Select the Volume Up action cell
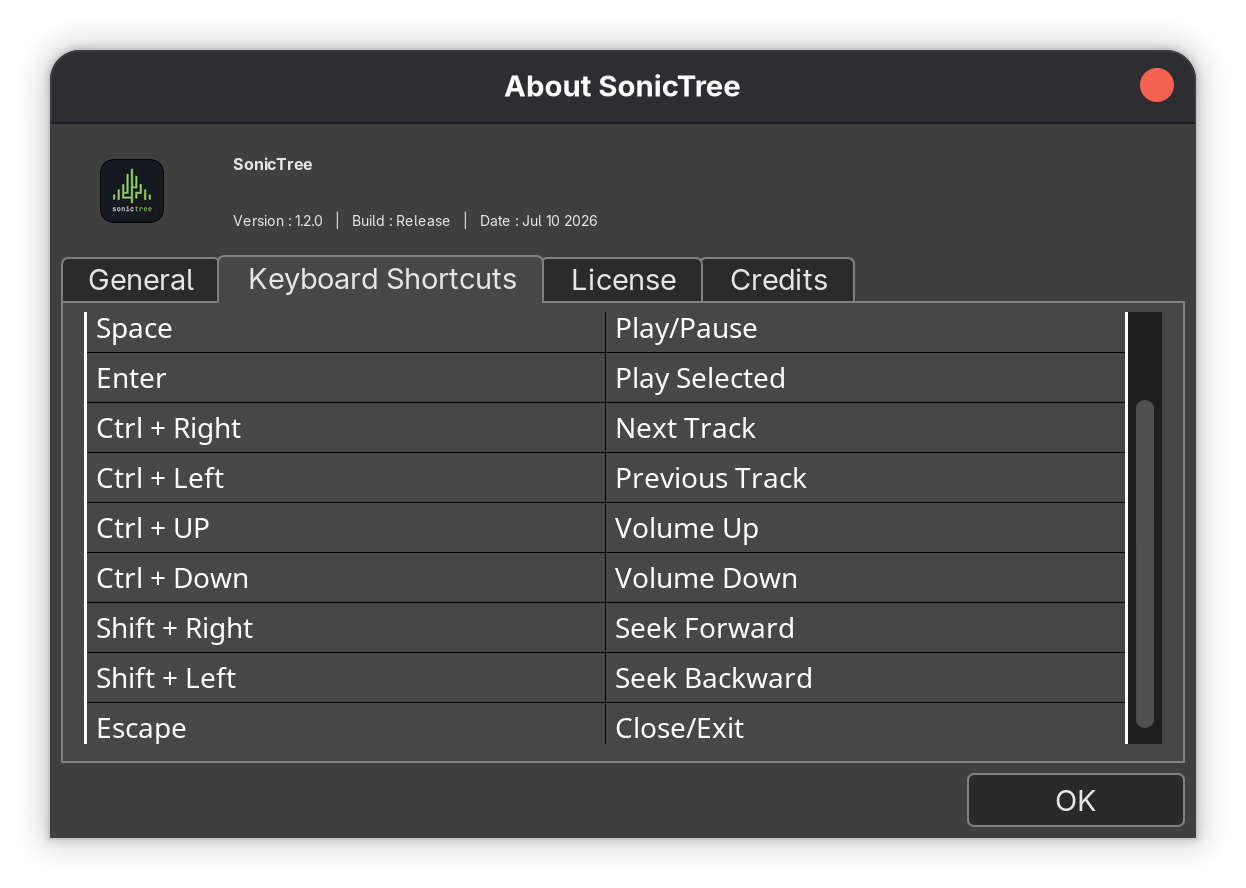Screen dimensions: 1246x888 point(866,528)
